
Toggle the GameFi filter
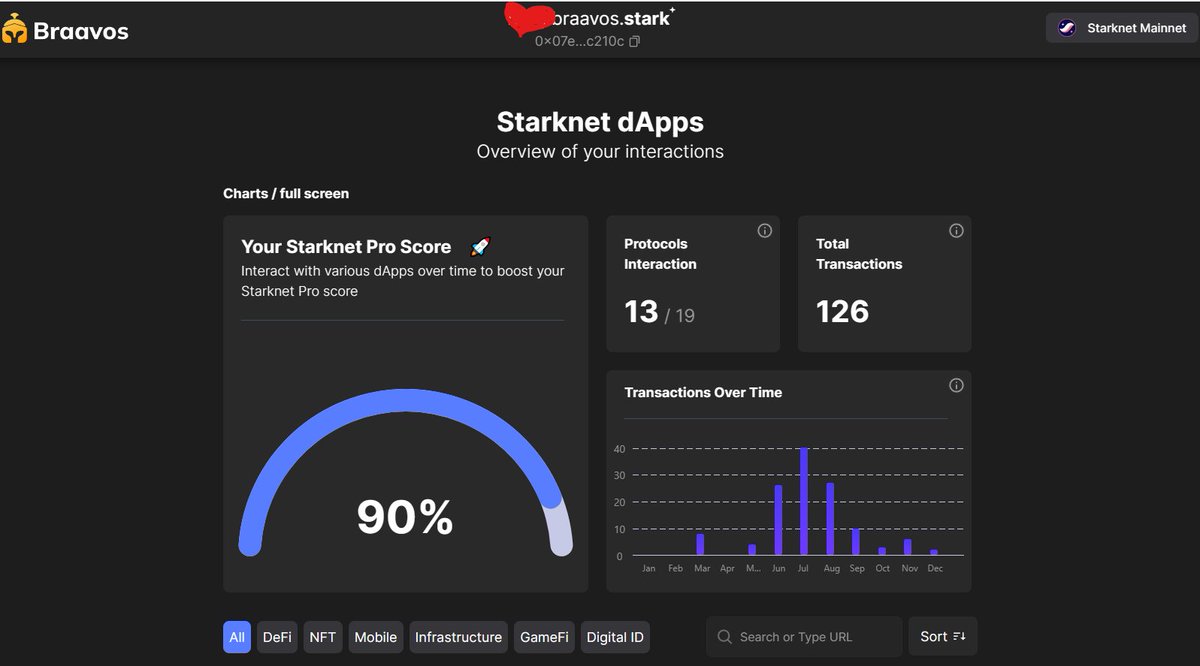point(543,636)
